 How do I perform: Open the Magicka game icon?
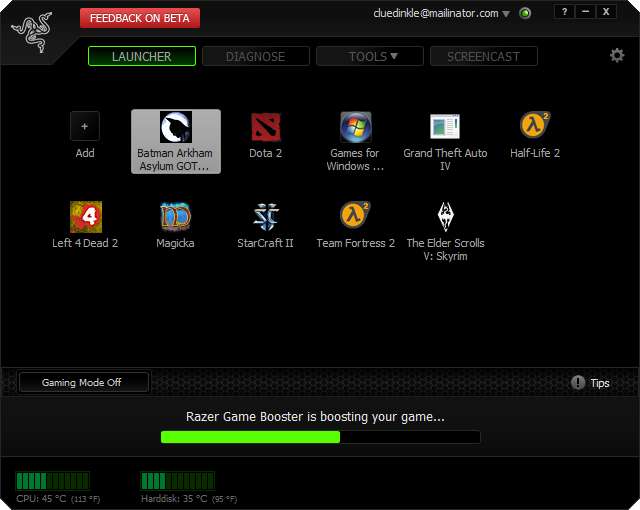[x=175, y=217]
